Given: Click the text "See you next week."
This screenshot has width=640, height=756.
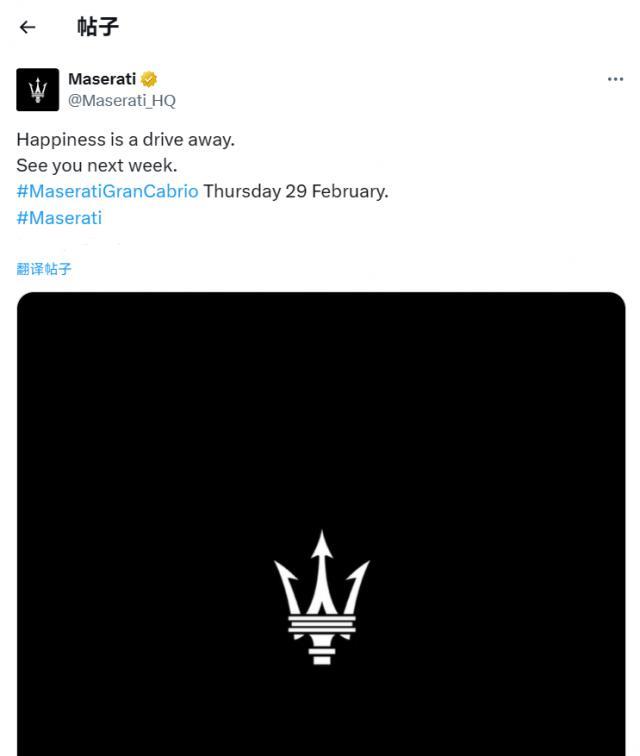Looking at the screenshot, I should point(96,165).
